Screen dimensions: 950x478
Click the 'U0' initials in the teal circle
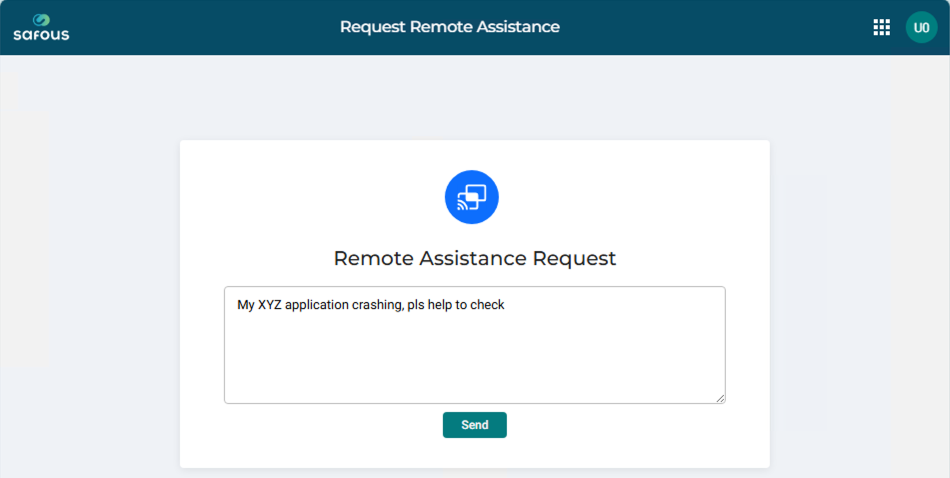922,28
